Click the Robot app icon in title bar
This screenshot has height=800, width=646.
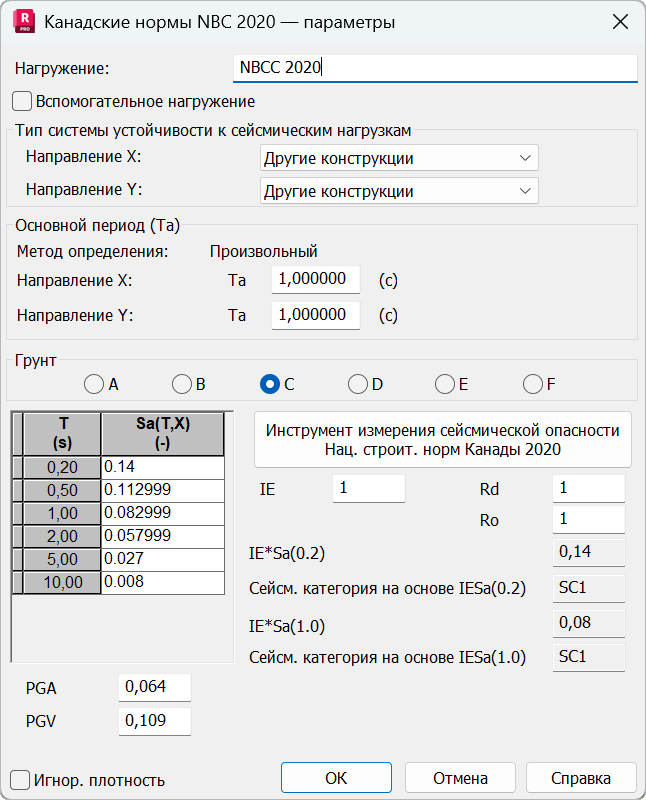click(x=24, y=21)
